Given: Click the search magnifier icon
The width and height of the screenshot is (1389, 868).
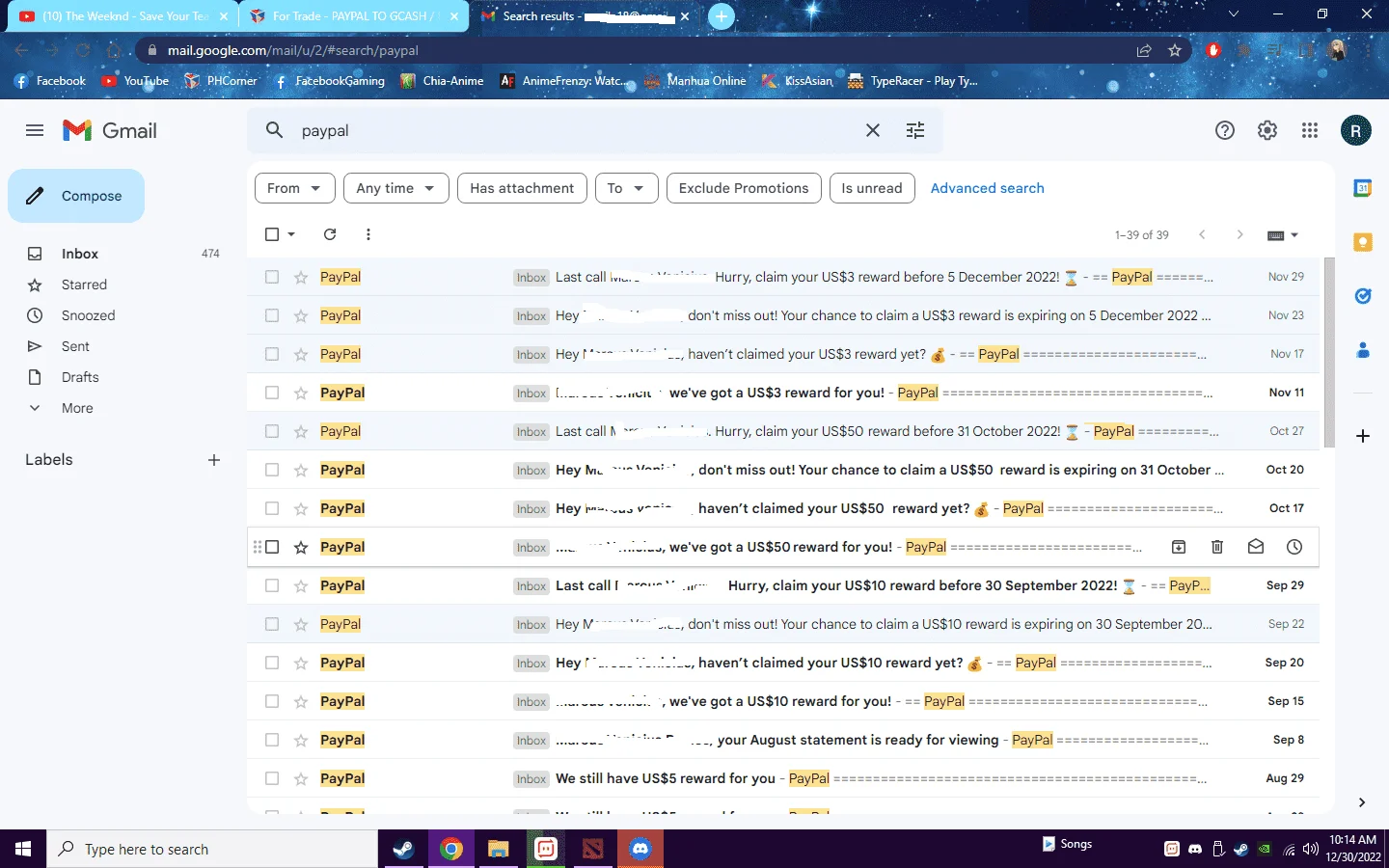Looking at the screenshot, I should [275, 130].
